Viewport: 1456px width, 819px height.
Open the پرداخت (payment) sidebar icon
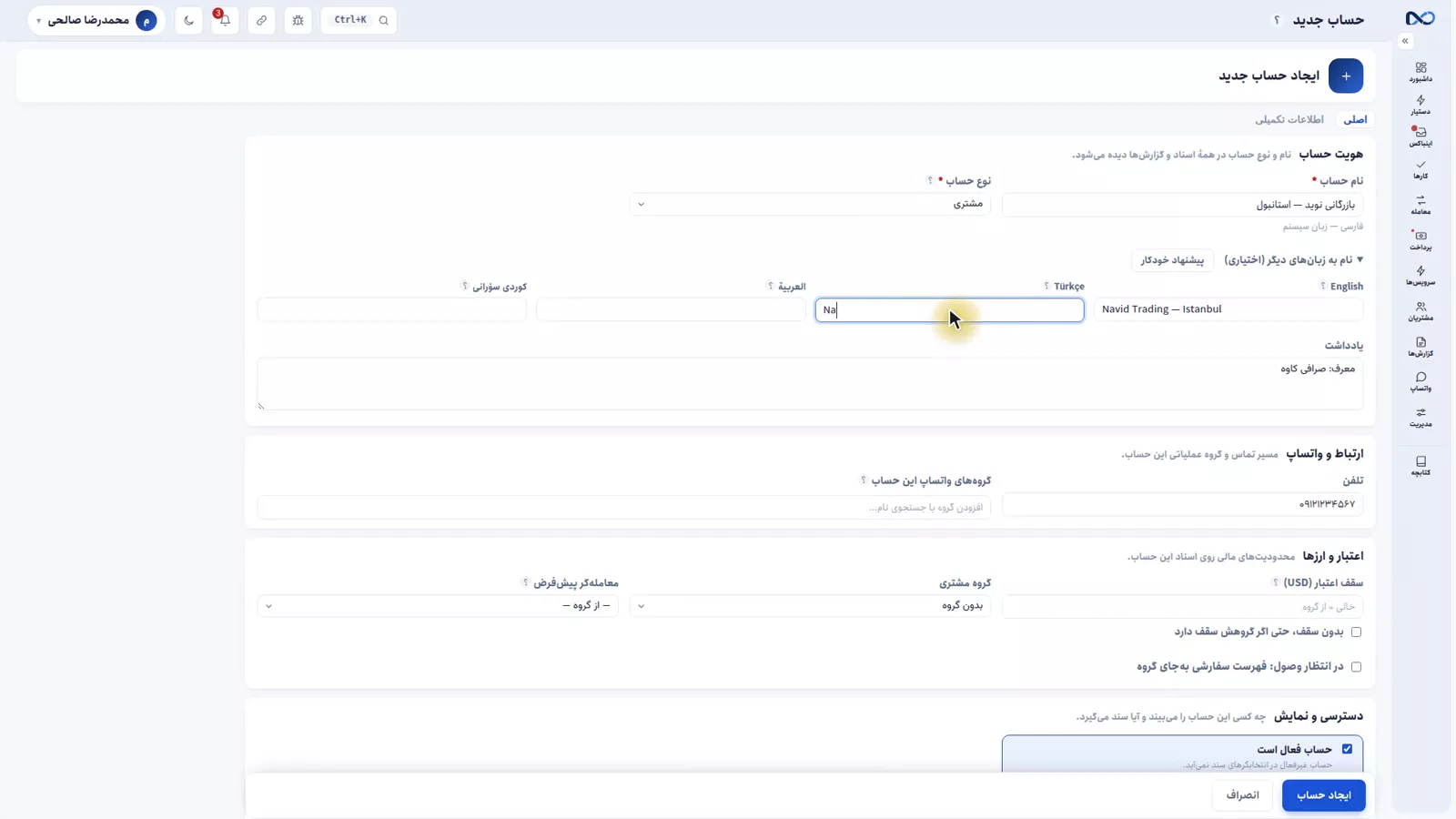(1421, 240)
